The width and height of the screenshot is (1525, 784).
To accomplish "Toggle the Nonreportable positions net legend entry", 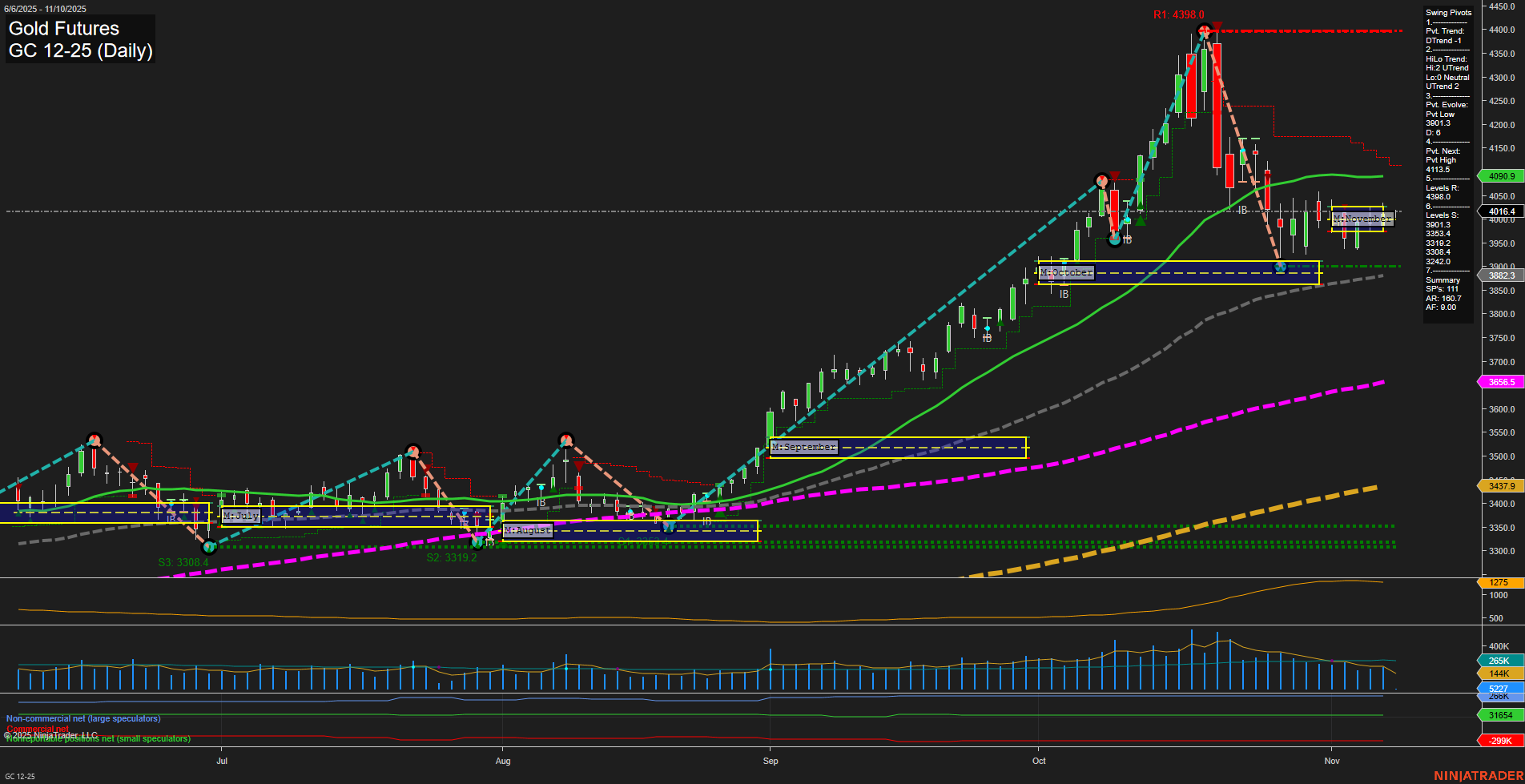I will pos(96,738).
